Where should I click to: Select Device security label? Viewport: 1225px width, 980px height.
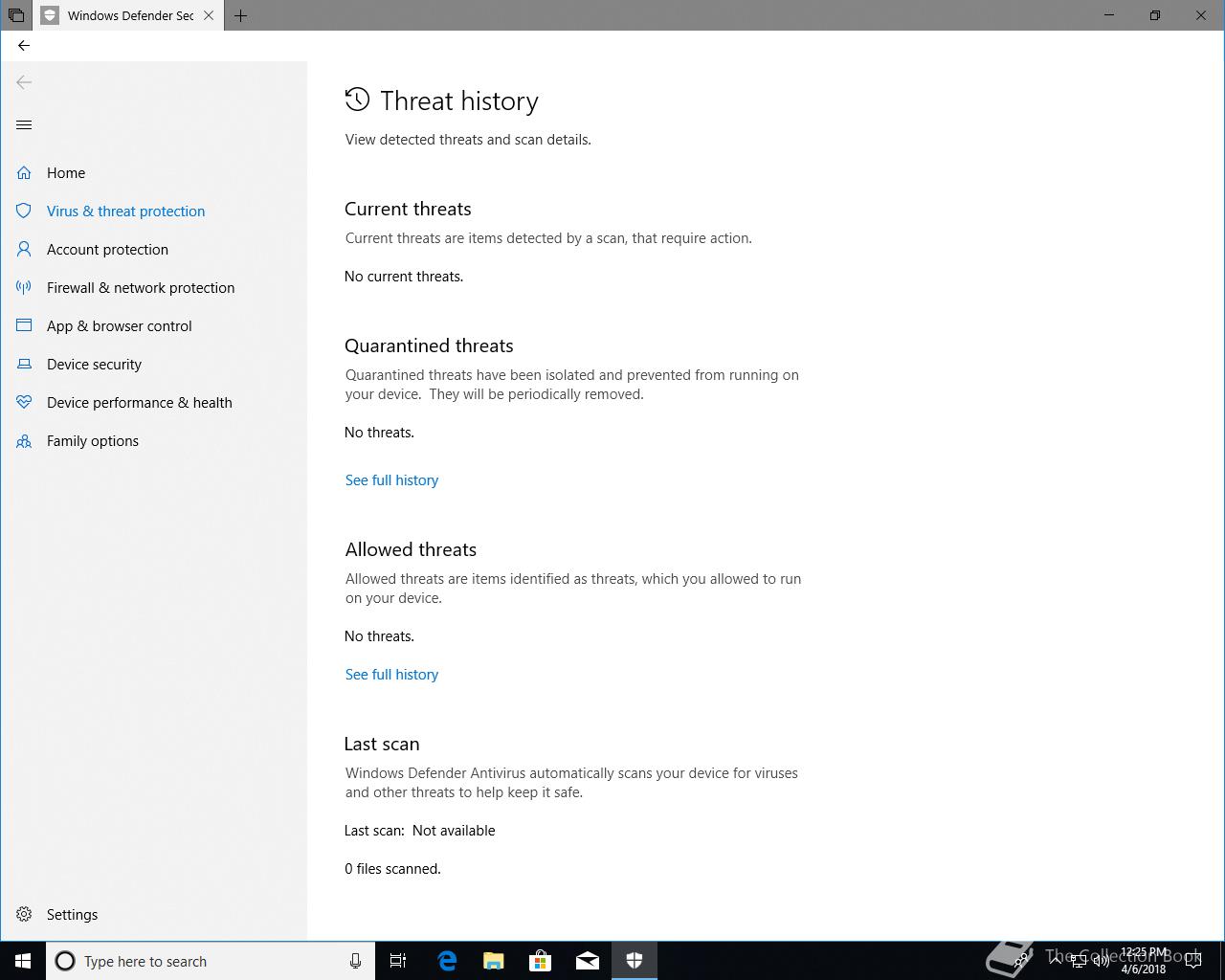pos(94,365)
